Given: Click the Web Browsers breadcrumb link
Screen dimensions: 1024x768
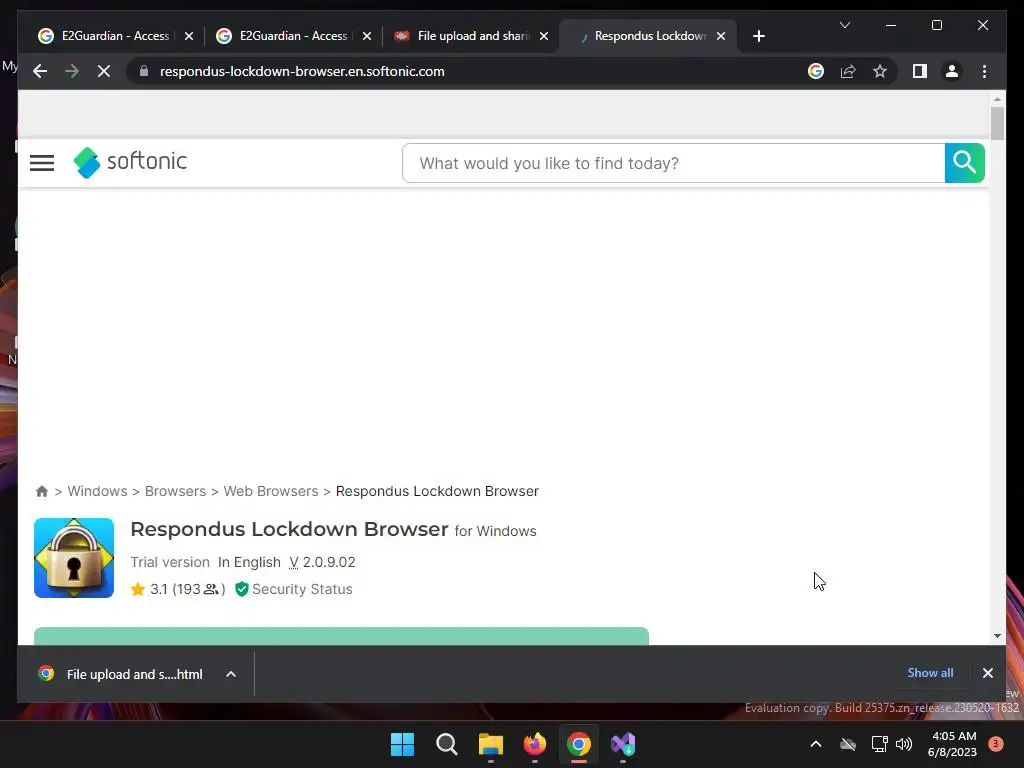Looking at the screenshot, I should (271, 491).
